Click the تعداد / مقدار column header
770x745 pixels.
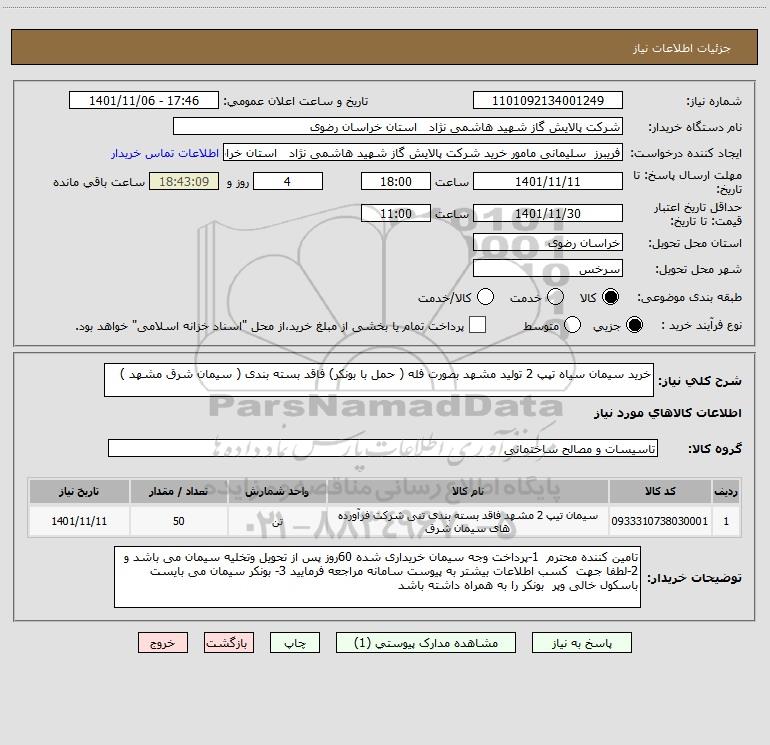pos(178,492)
